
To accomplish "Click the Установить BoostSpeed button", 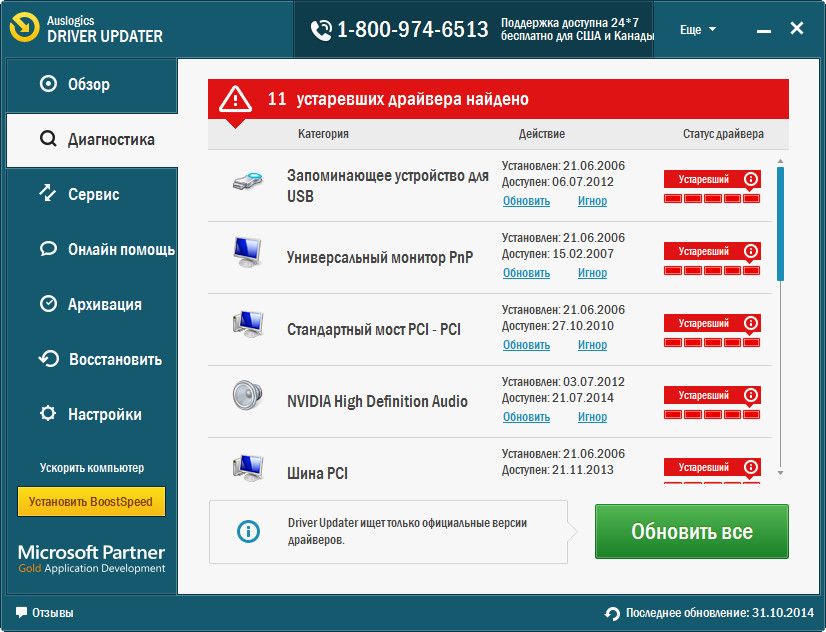I will coord(91,501).
